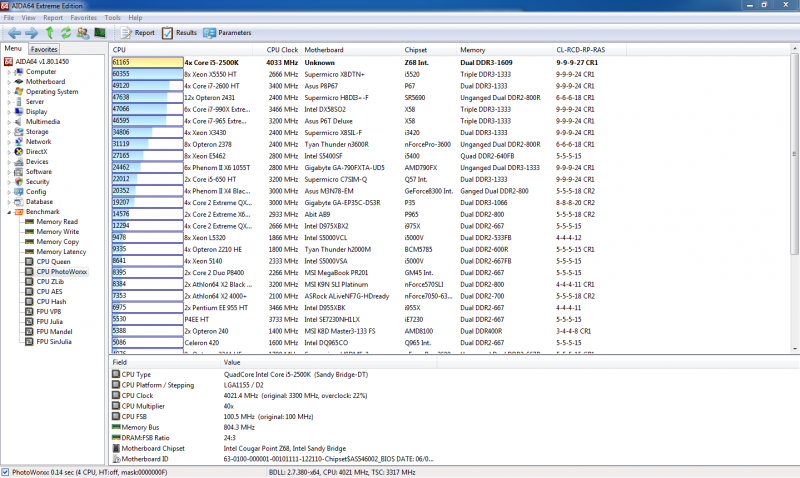Sort by the Motherboard column header
Screen dimensions: 800x478
pos(352,50)
